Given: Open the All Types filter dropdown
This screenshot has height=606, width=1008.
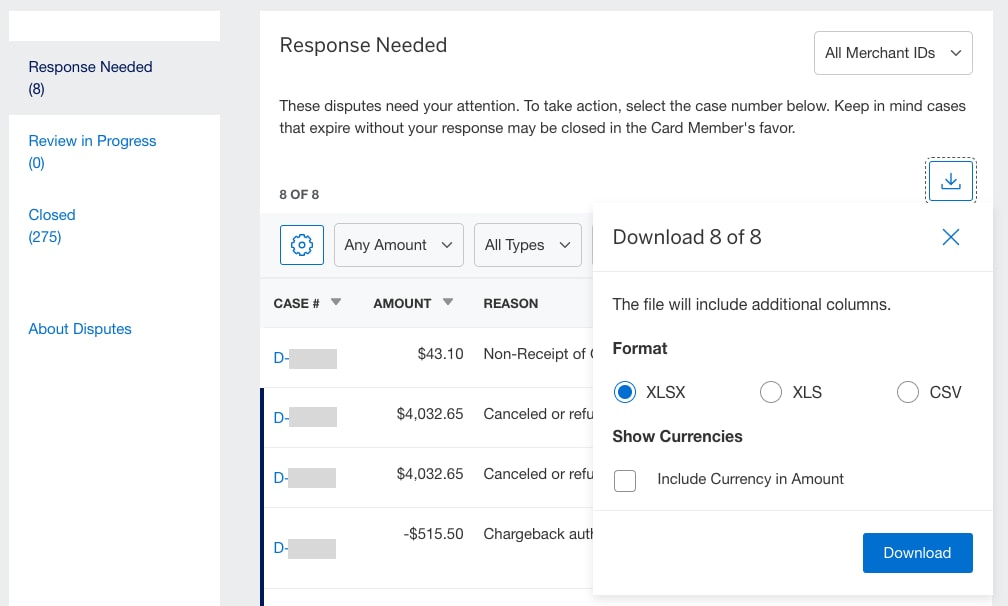Looking at the screenshot, I should tap(527, 244).
